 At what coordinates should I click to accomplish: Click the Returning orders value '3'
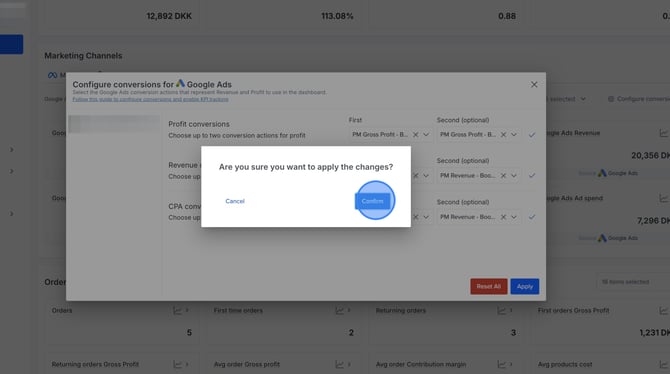(513, 333)
